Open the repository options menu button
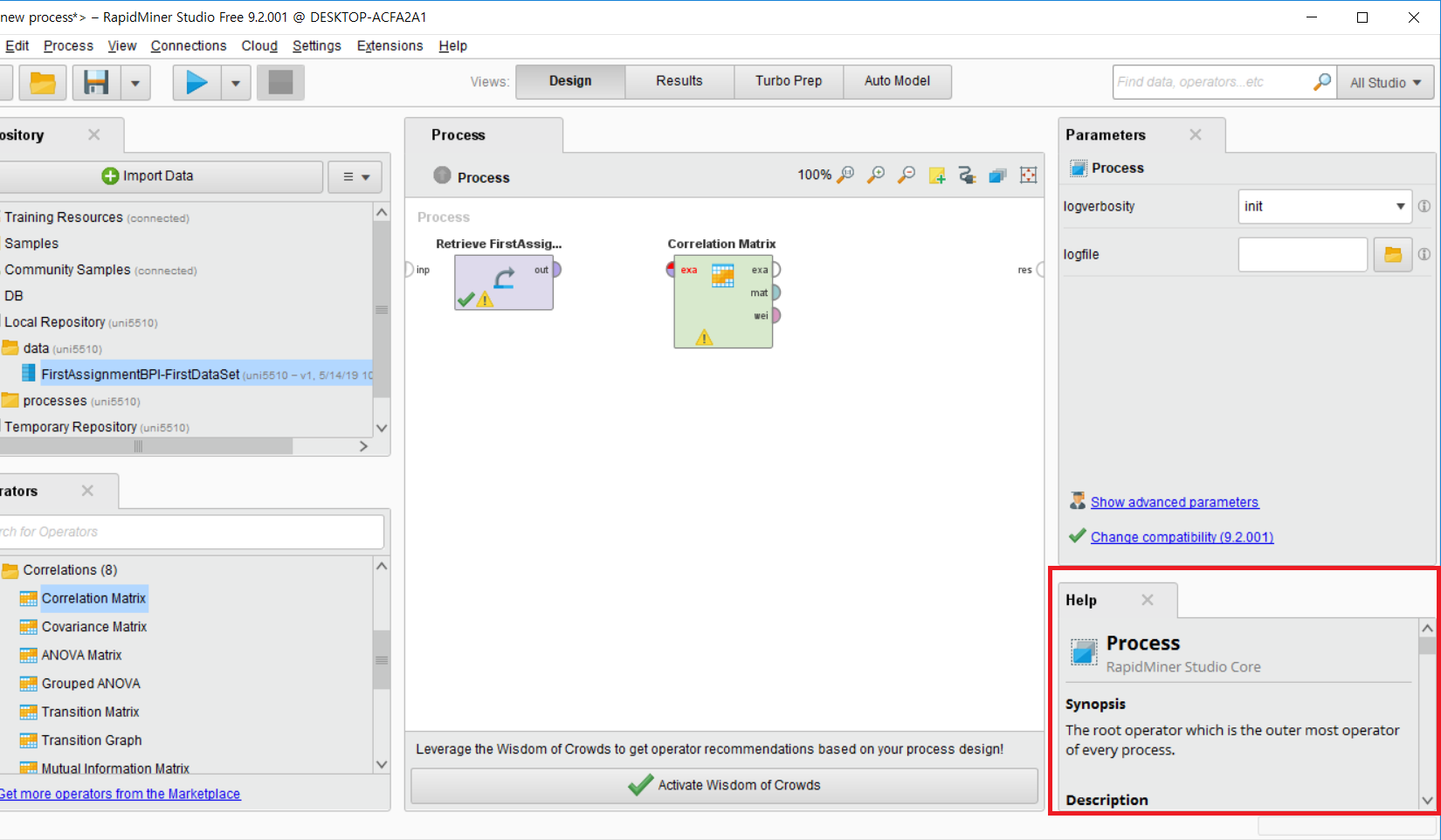The image size is (1441, 840). (355, 176)
